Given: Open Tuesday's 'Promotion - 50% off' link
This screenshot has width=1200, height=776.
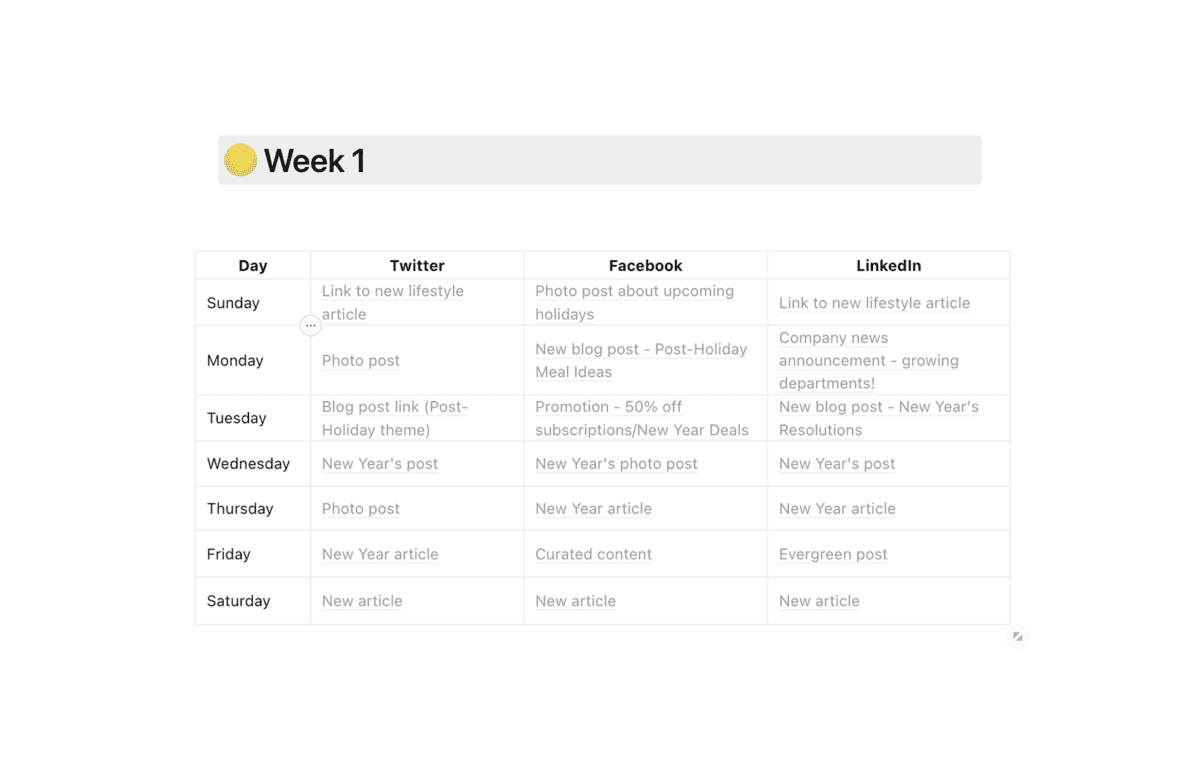Looking at the screenshot, I should pos(642,418).
